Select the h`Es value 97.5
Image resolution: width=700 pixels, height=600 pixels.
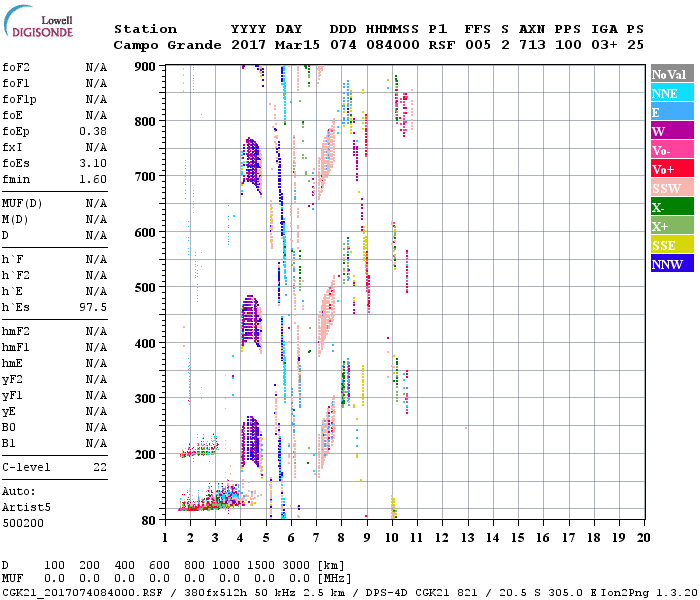point(93,307)
